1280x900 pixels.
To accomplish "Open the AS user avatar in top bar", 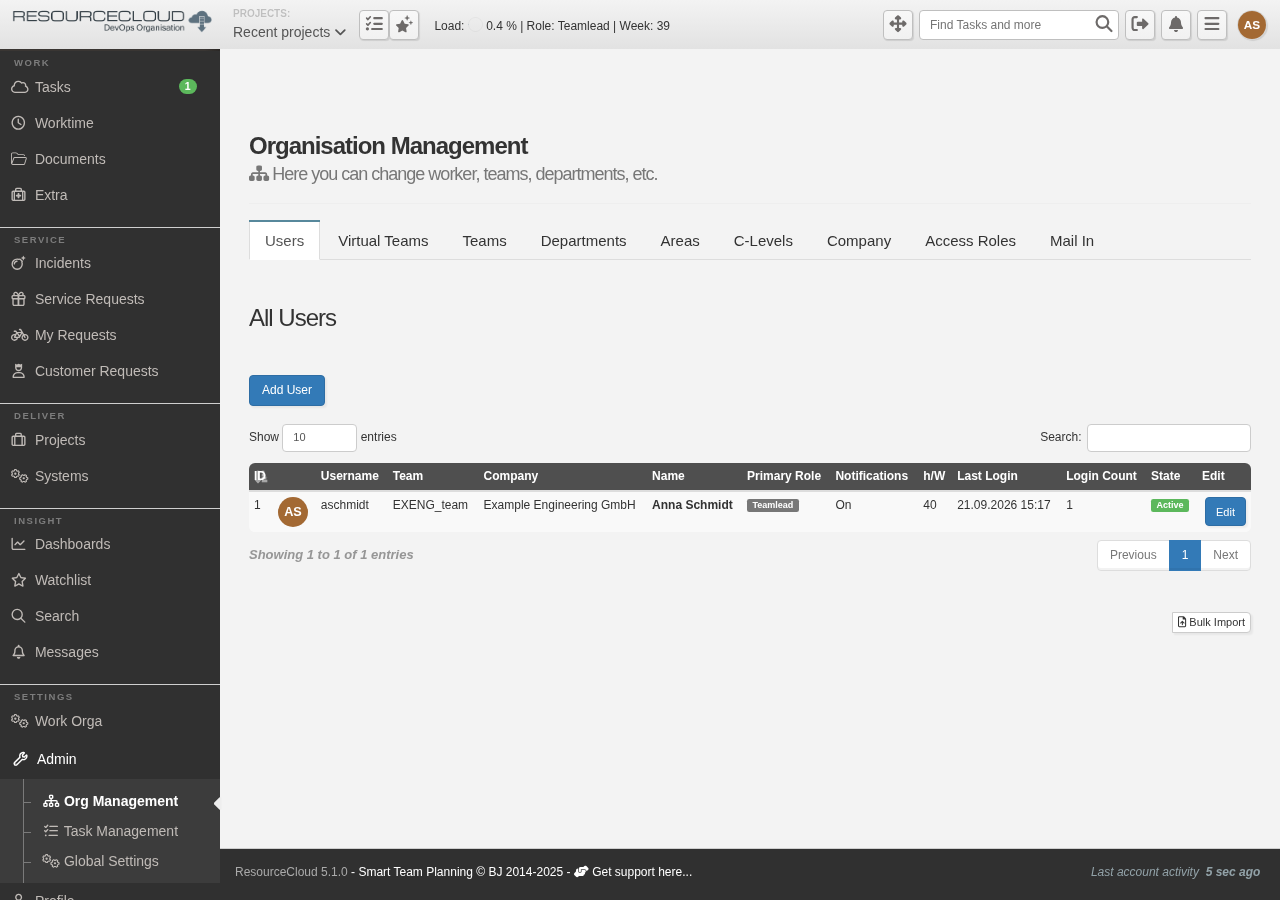I will pos(1252,25).
